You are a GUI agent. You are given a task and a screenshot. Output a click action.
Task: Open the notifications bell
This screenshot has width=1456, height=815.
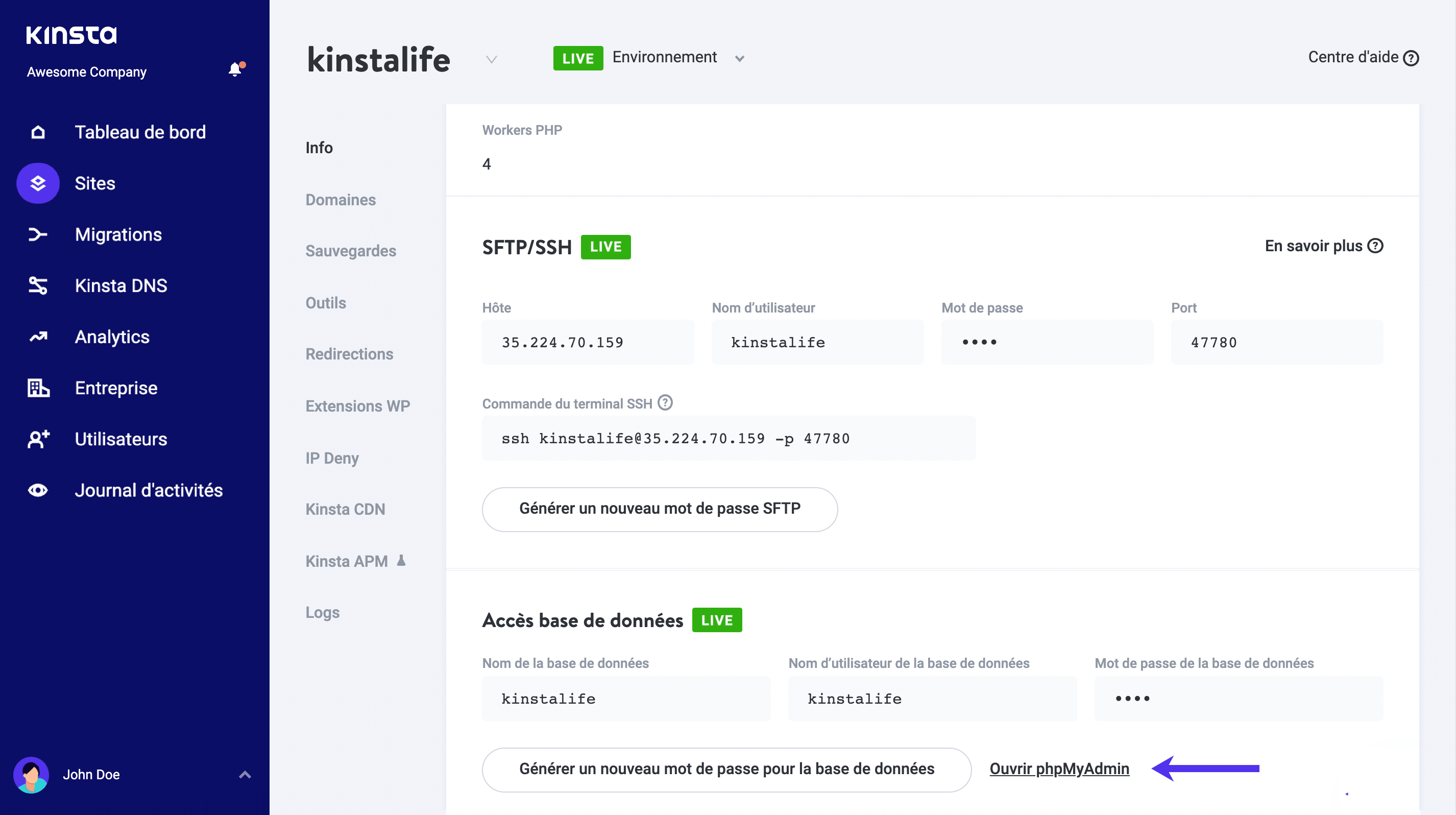tap(236, 69)
